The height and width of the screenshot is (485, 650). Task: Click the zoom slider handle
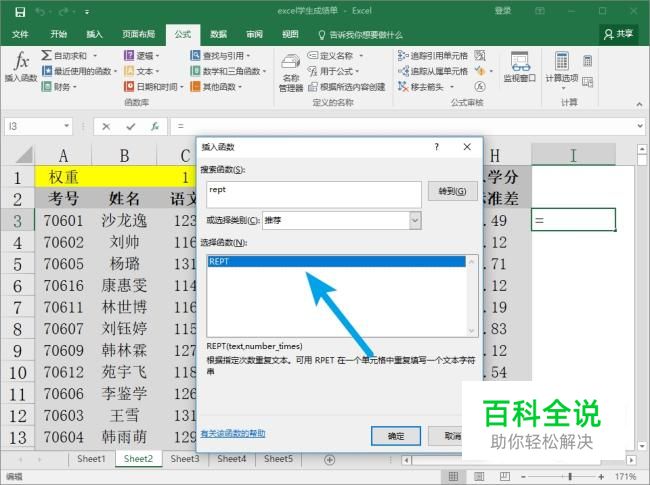point(570,477)
